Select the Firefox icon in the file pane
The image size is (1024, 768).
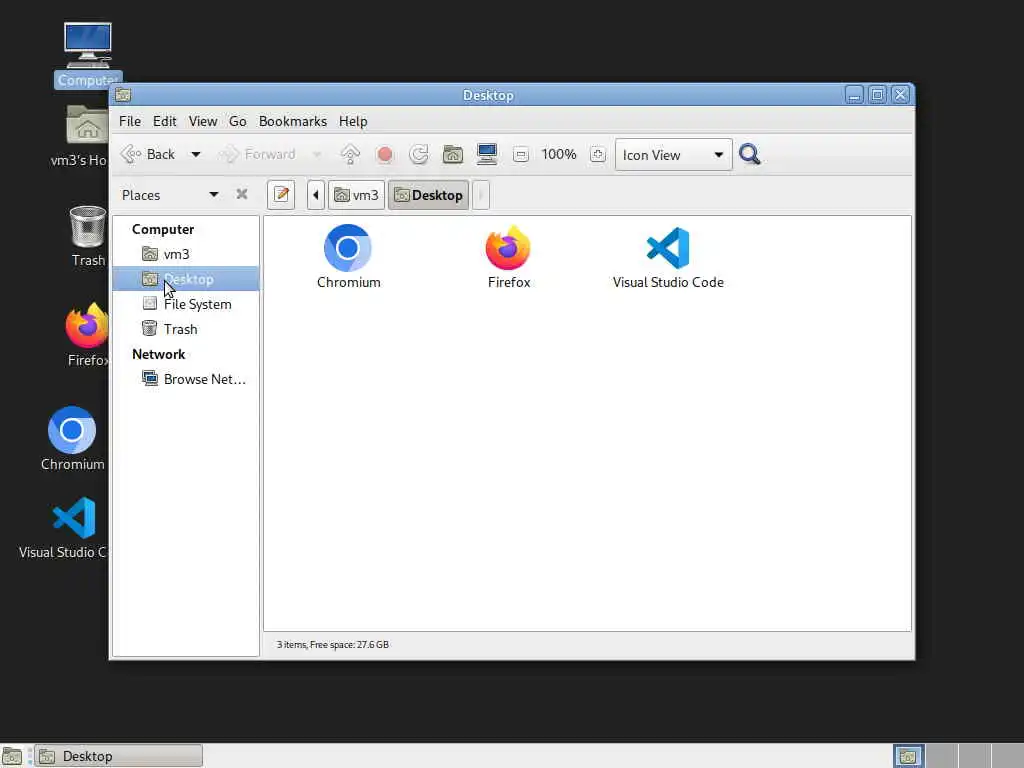[509, 257]
